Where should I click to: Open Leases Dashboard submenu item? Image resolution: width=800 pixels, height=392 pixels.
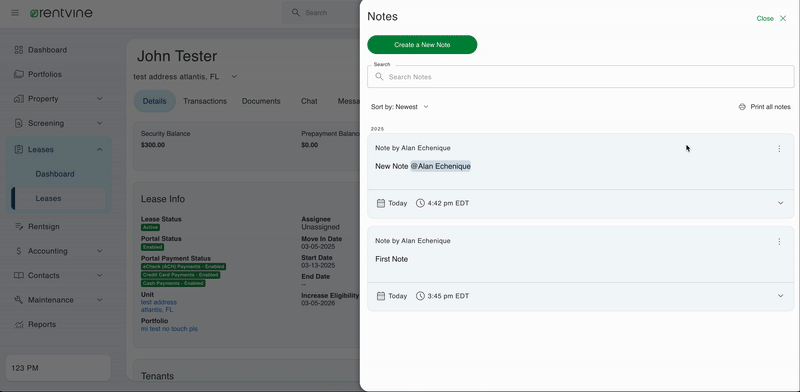point(55,174)
